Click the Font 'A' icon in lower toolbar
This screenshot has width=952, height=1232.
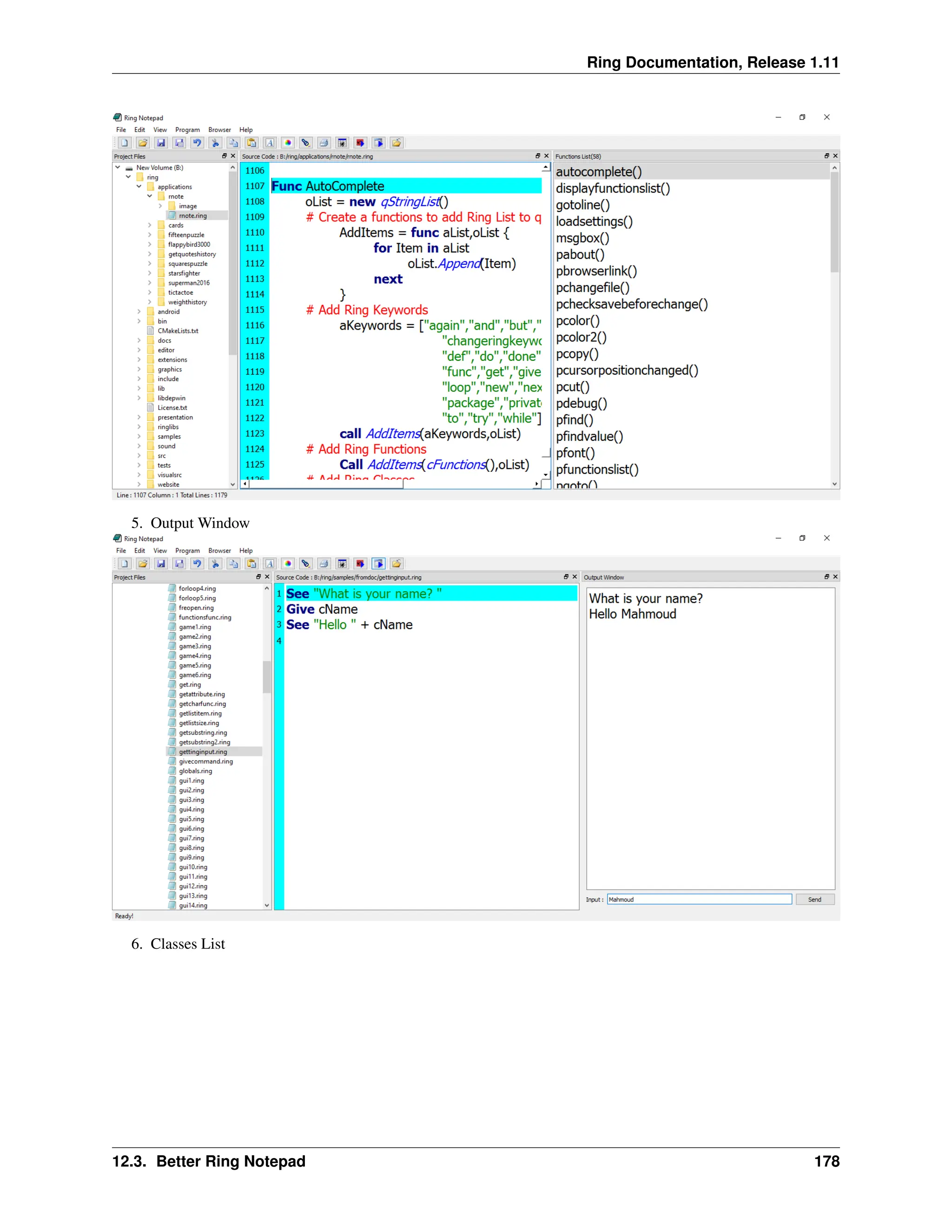click(x=270, y=563)
